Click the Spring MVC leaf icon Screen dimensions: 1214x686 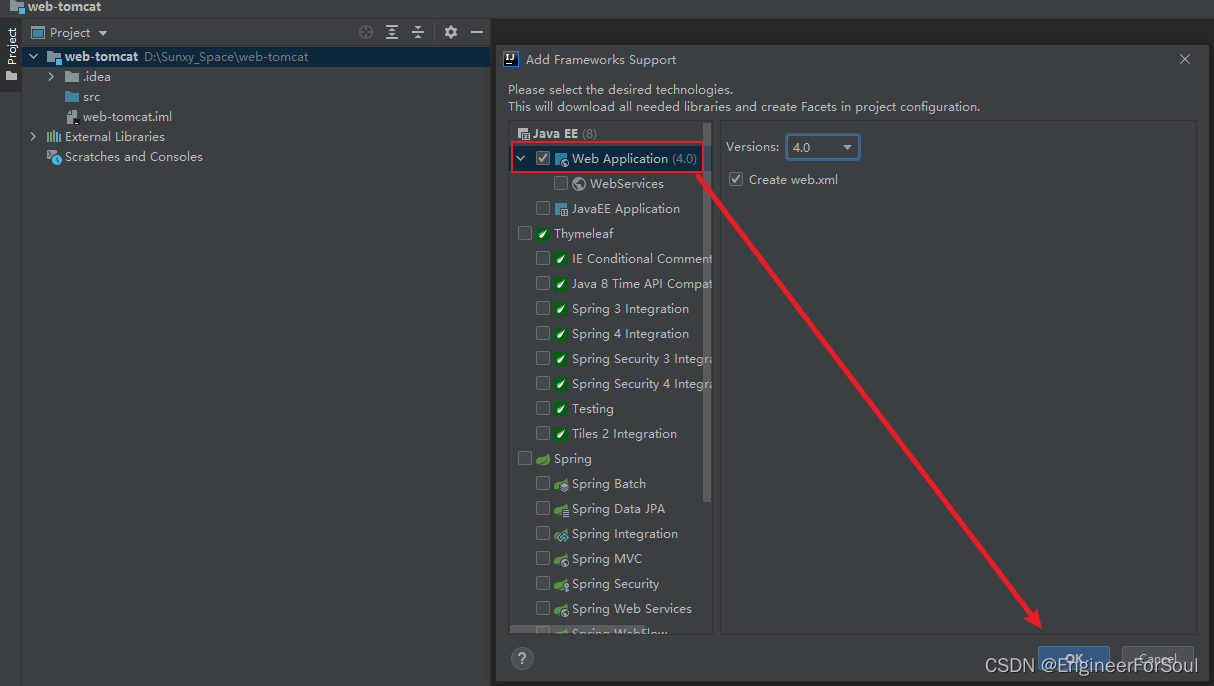(x=561, y=559)
